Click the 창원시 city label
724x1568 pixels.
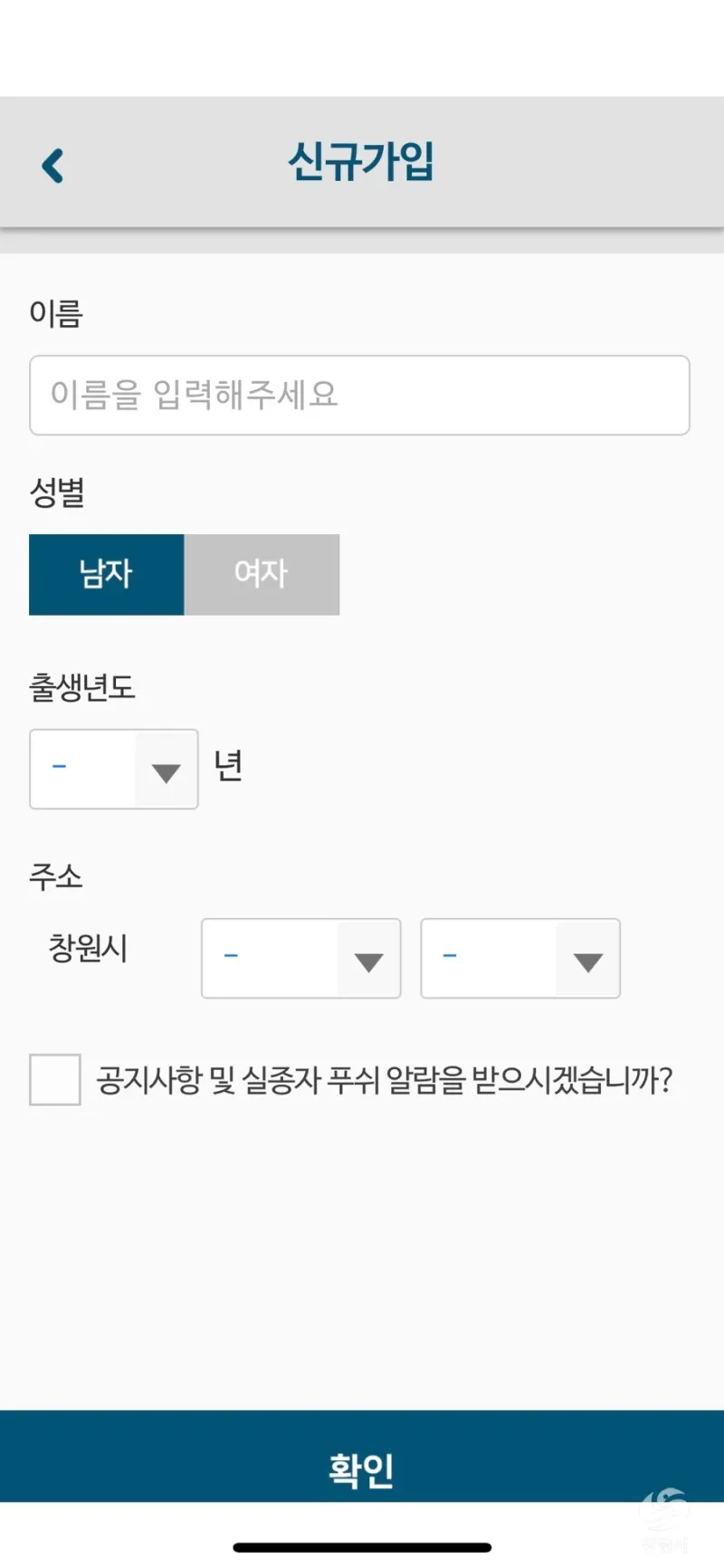click(88, 948)
